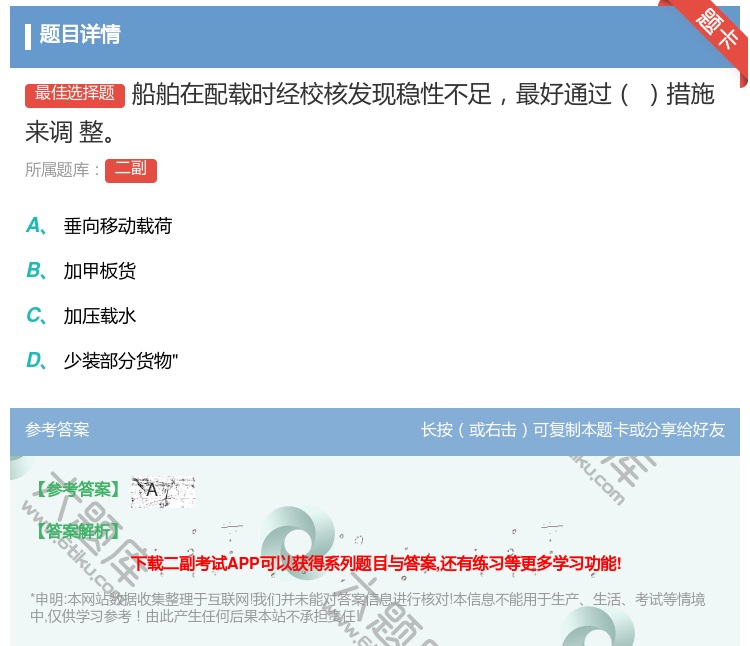Image resolution: width=750 pixels, height=646 pixels.
Task: Click the red 下载二副考试APP promotion link
Action: pos(376,563)
